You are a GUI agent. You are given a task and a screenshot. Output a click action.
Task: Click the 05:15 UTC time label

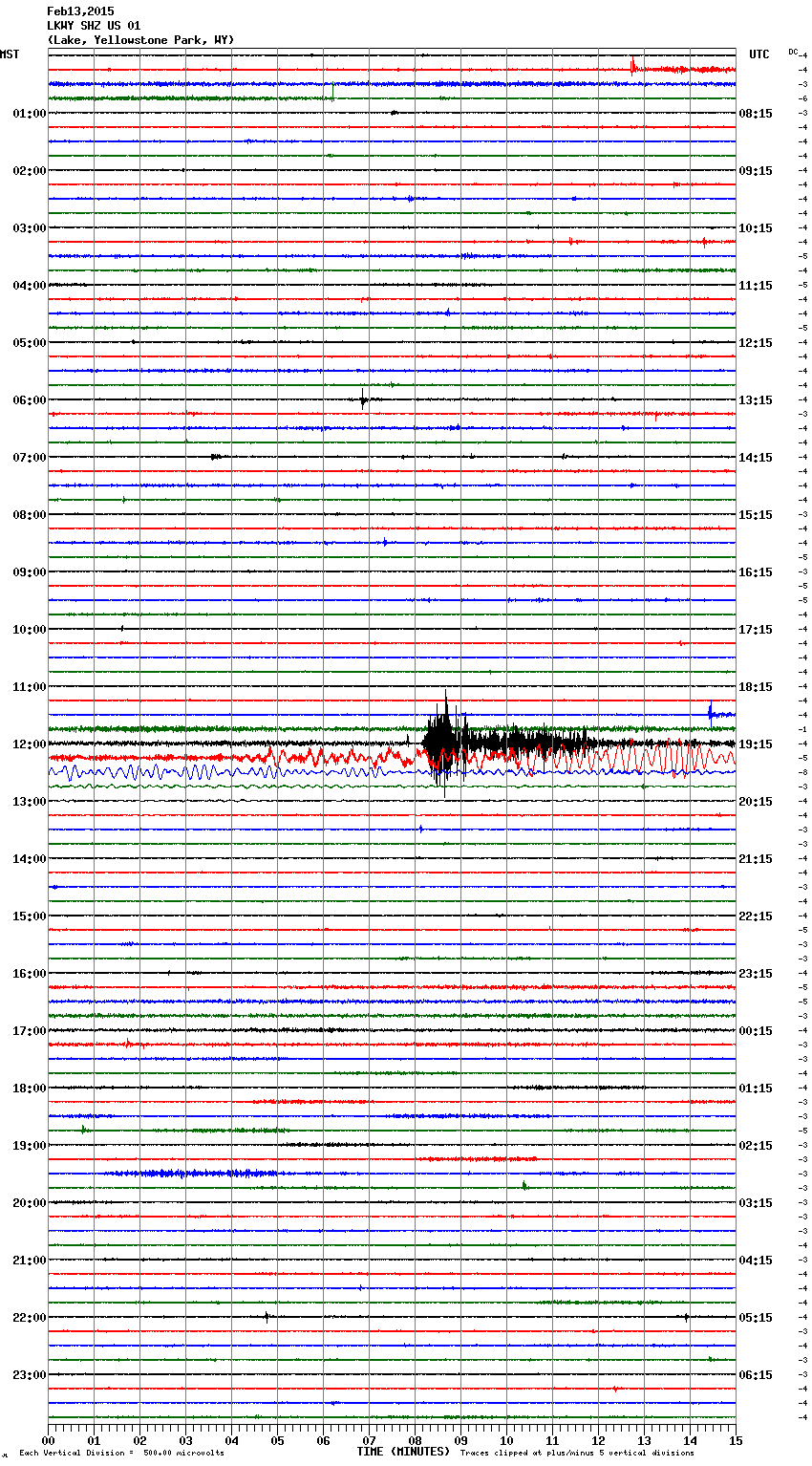pos(756,1318)
